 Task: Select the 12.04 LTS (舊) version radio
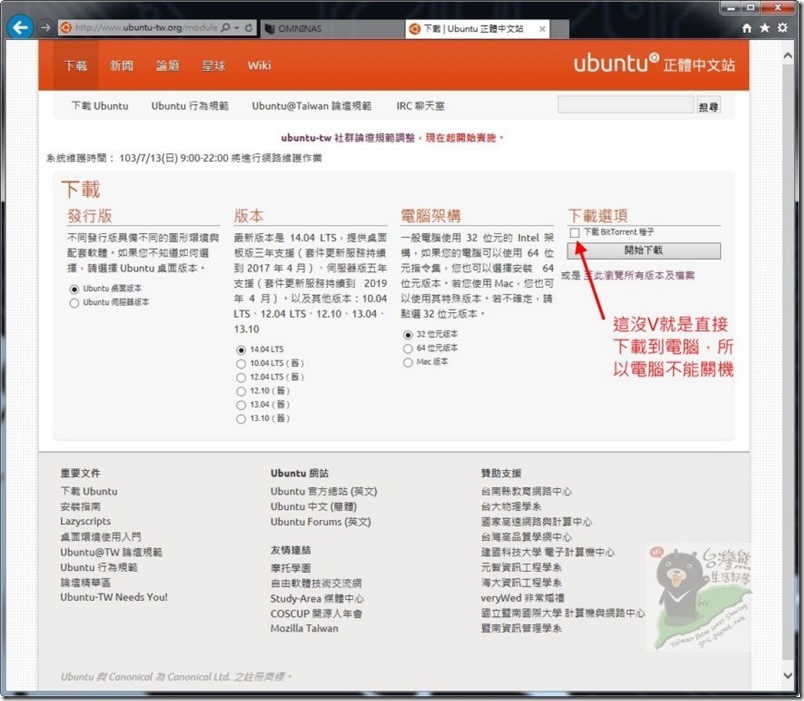point(241,378)
